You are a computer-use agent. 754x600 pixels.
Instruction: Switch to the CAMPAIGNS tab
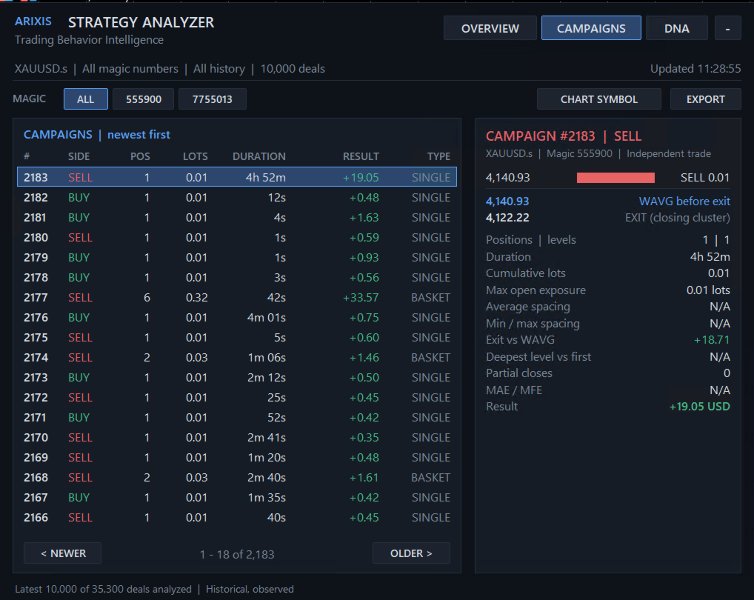tap(591, 28)
